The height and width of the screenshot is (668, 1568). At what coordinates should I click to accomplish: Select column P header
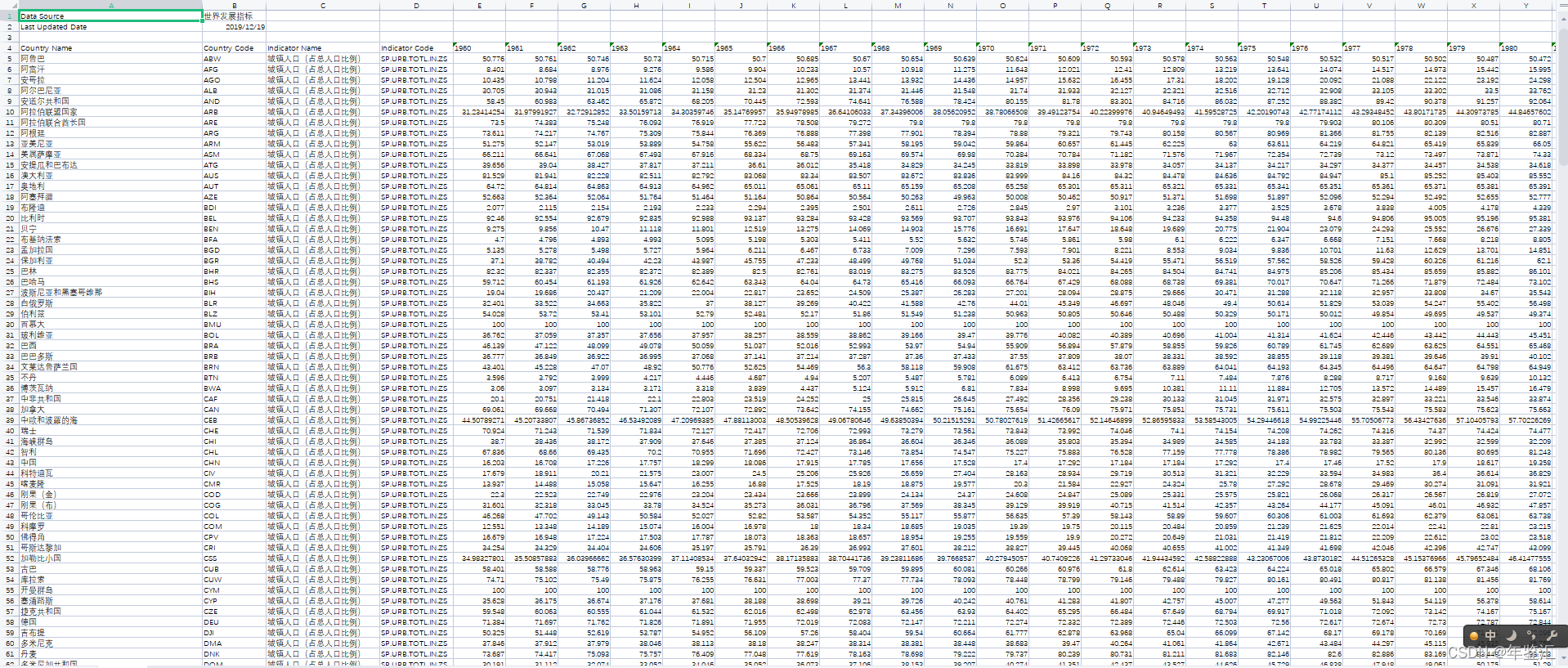point(1055,5)
